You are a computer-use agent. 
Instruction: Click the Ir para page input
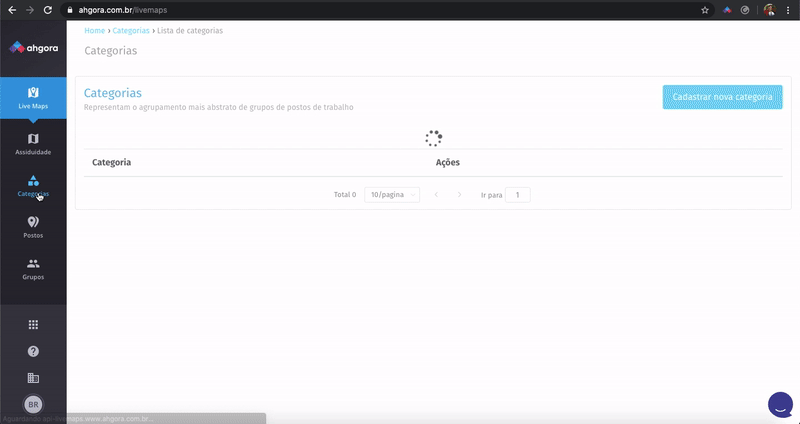click(517, 195)
